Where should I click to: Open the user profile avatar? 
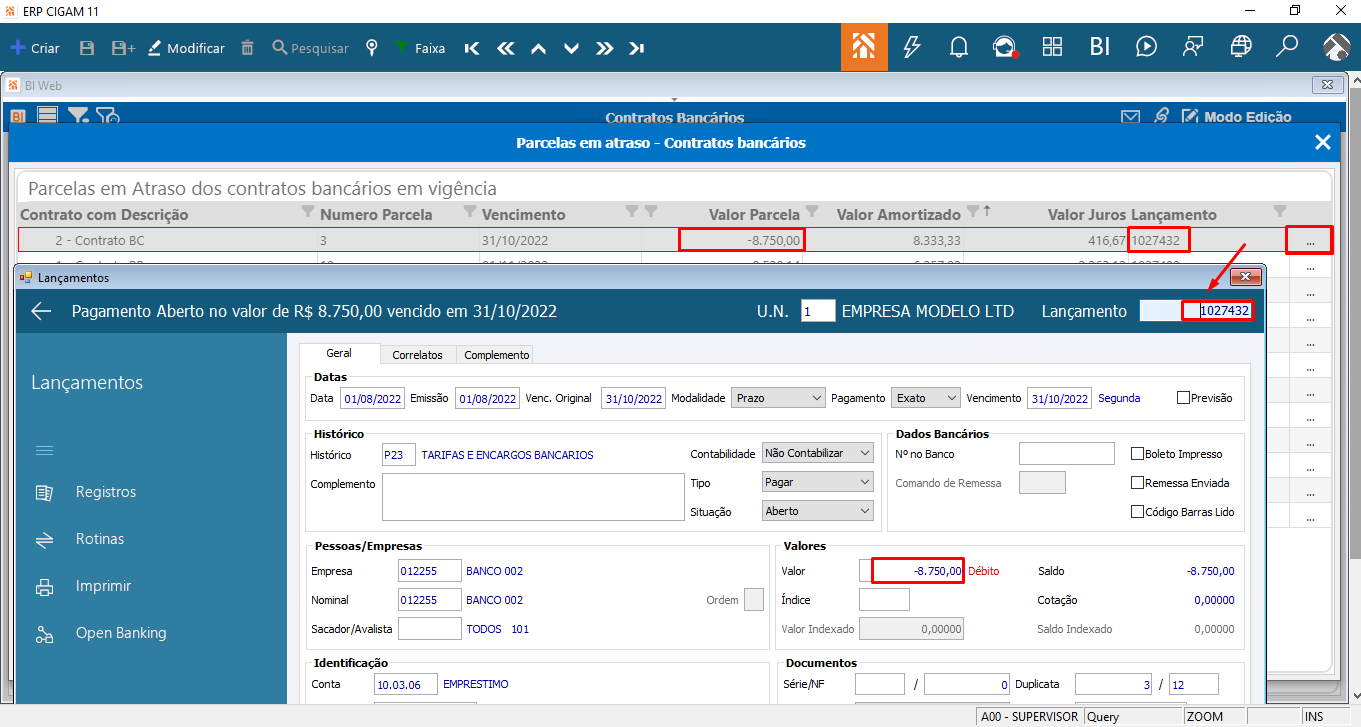click(1337, 47)
